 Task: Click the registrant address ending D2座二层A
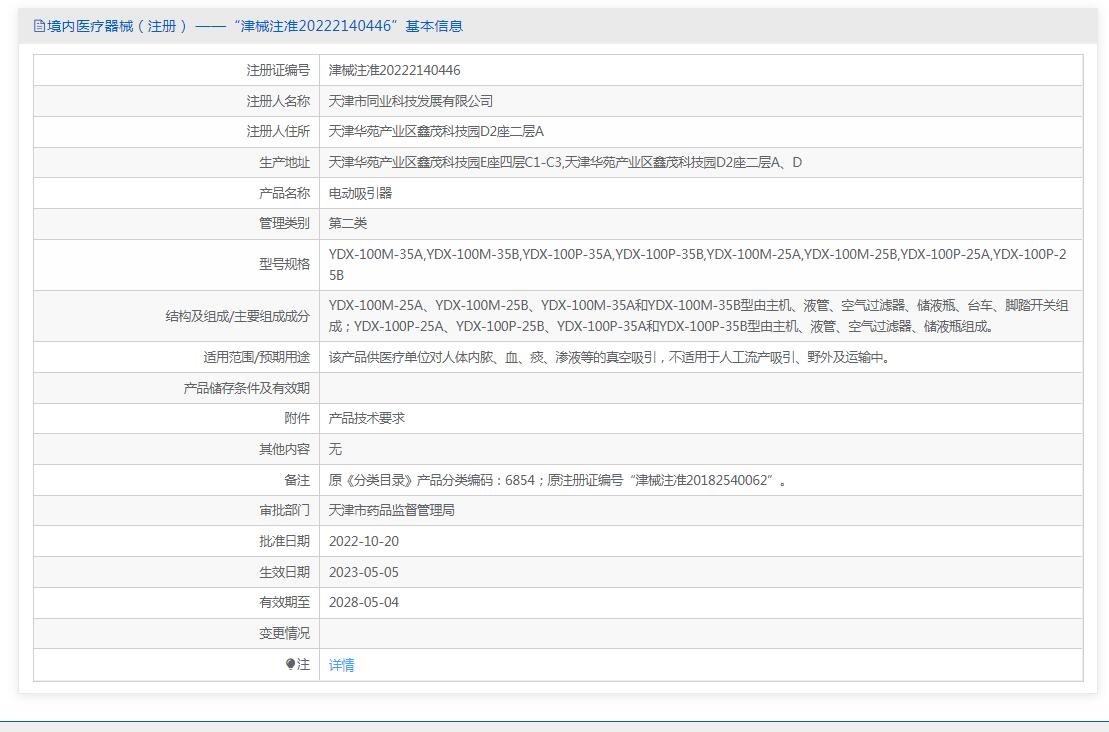(x=436, y=131)
